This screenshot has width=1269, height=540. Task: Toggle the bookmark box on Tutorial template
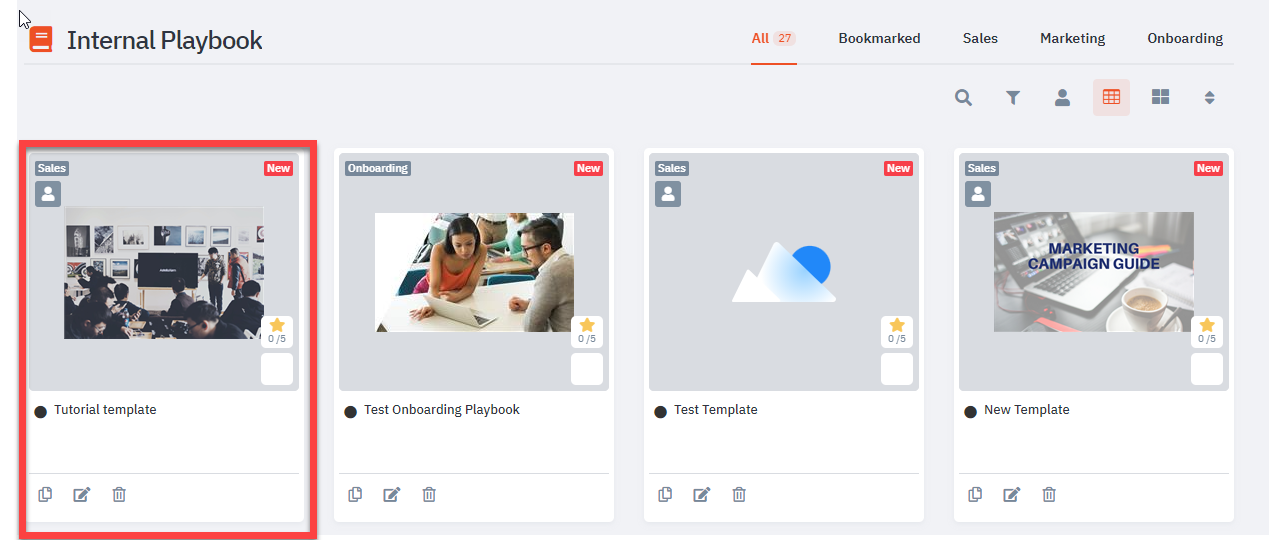click(x=277, y=369)
